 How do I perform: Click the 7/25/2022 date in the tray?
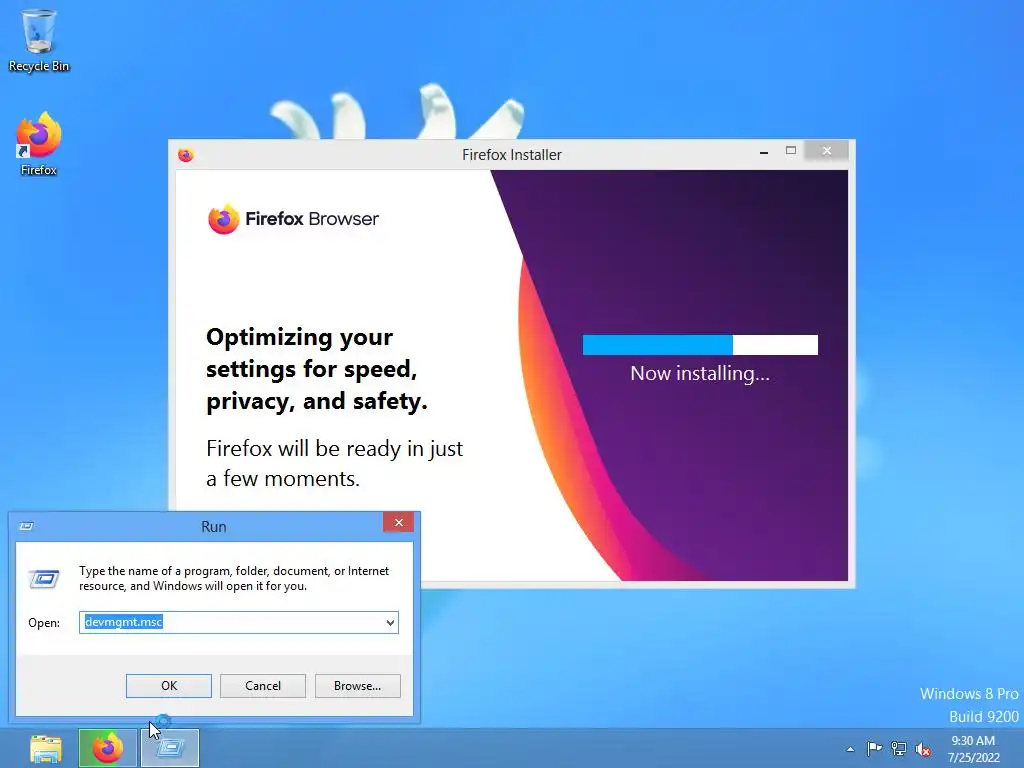[974, 758]
